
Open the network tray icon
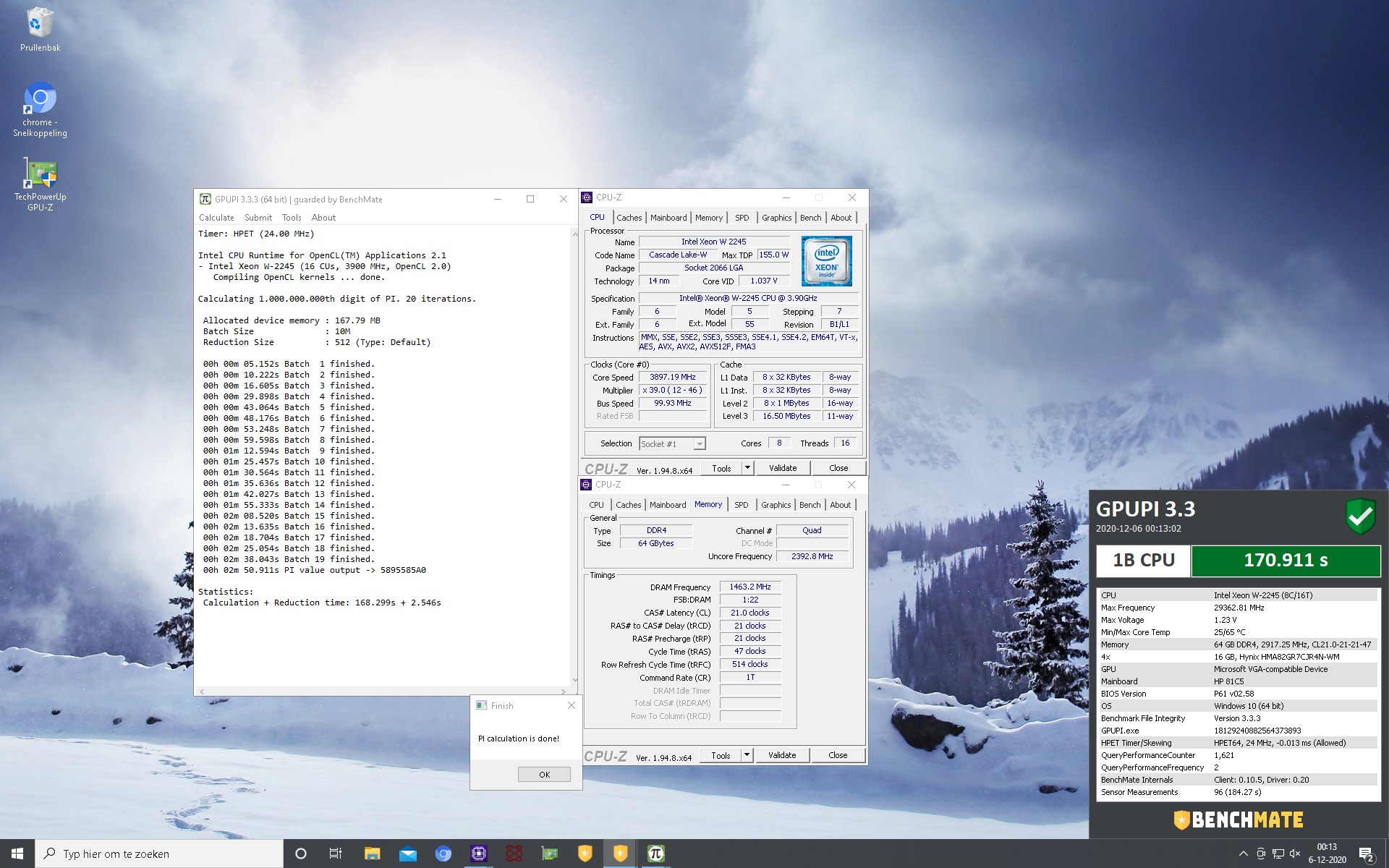1278,854
